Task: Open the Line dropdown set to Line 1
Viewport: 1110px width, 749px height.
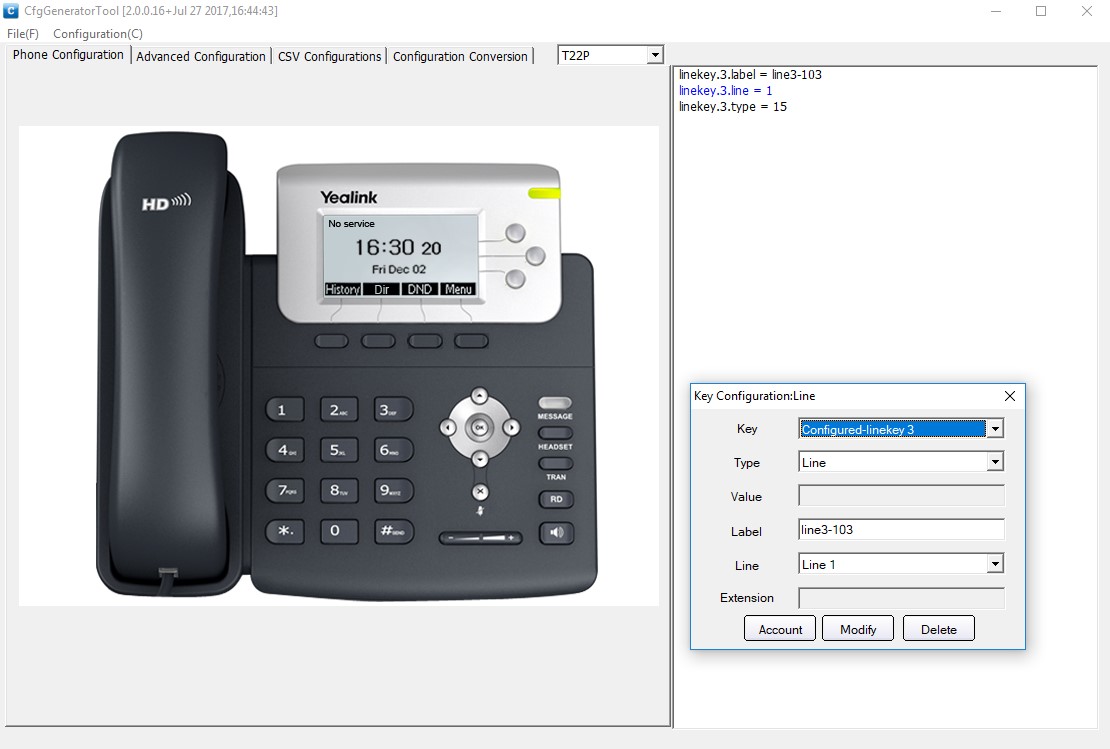Action: click(x=995, y=564)
